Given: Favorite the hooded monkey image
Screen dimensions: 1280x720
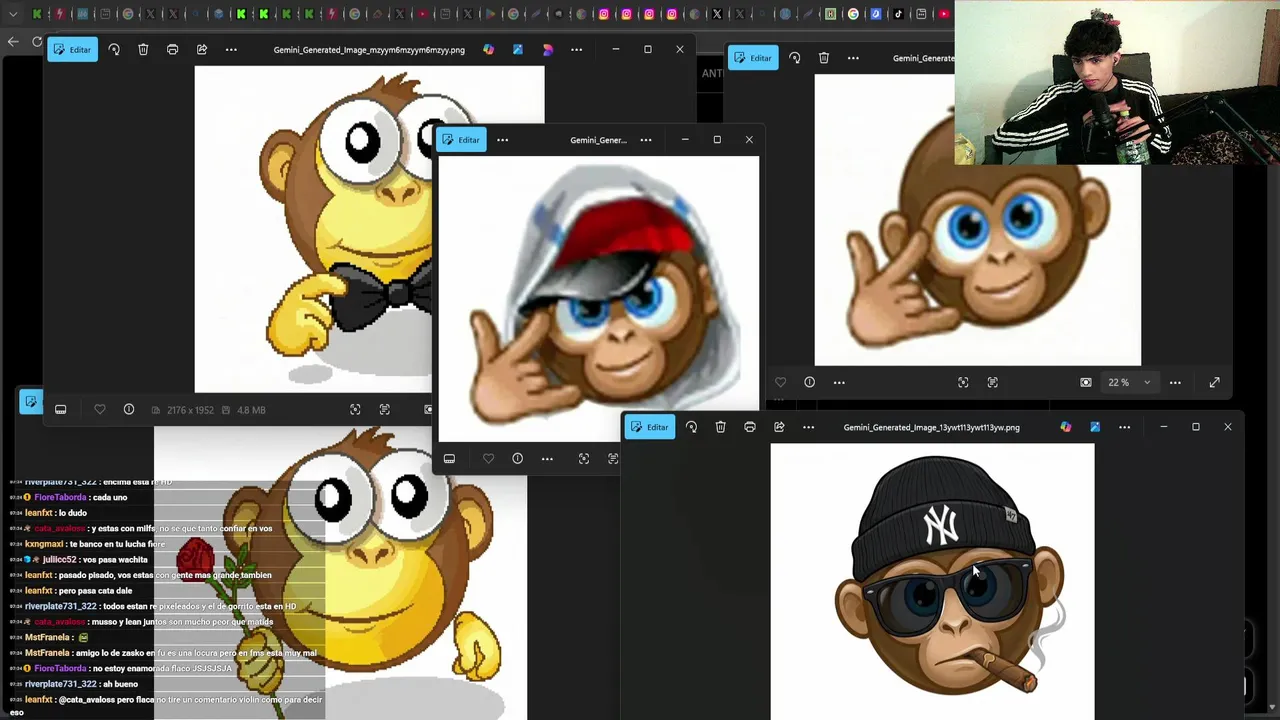Looking at the screenshot, I should click(488, 458).
